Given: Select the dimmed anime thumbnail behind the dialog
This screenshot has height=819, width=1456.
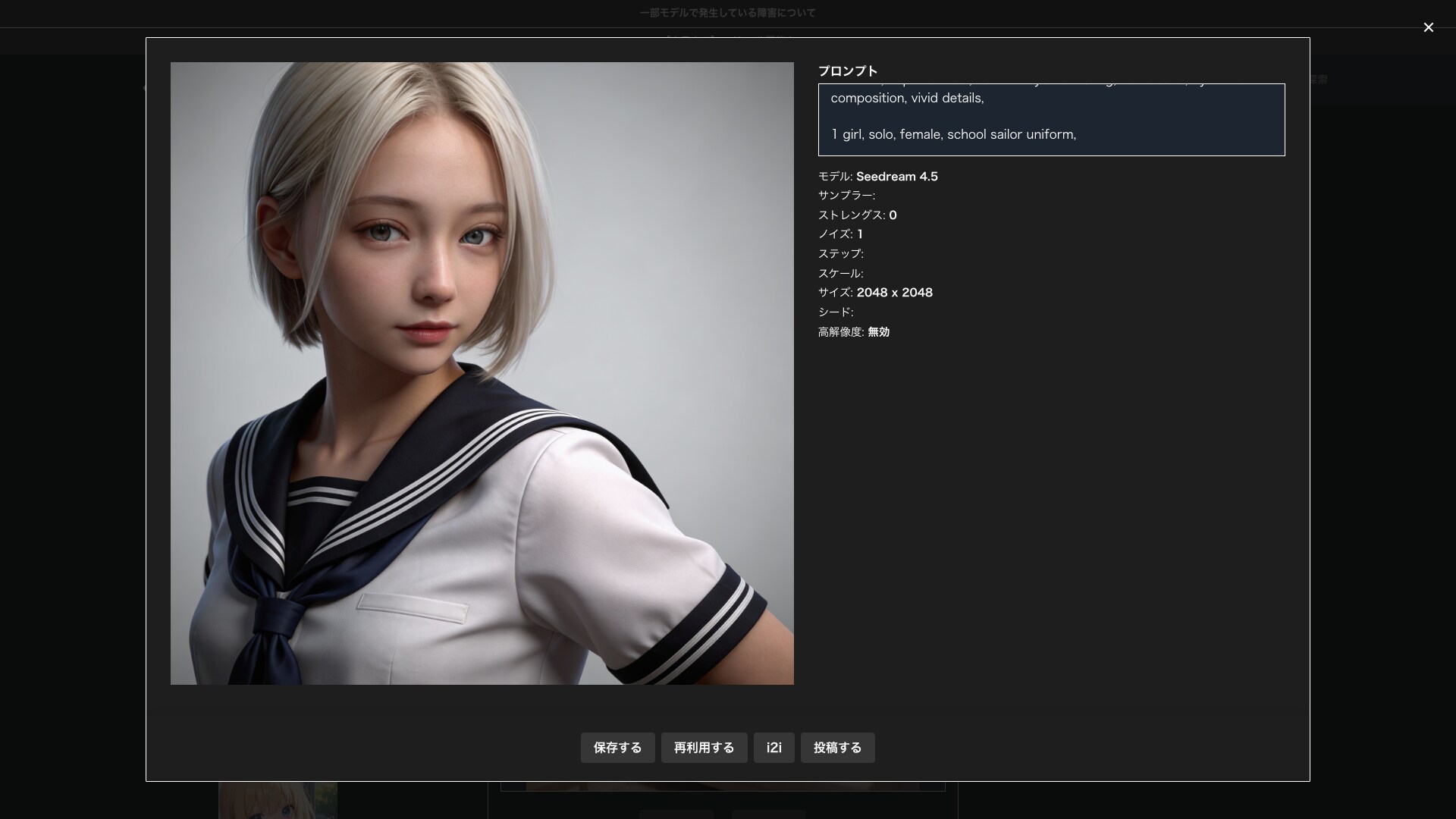Looking at the screenshot, I should click(x=278, y=800).
